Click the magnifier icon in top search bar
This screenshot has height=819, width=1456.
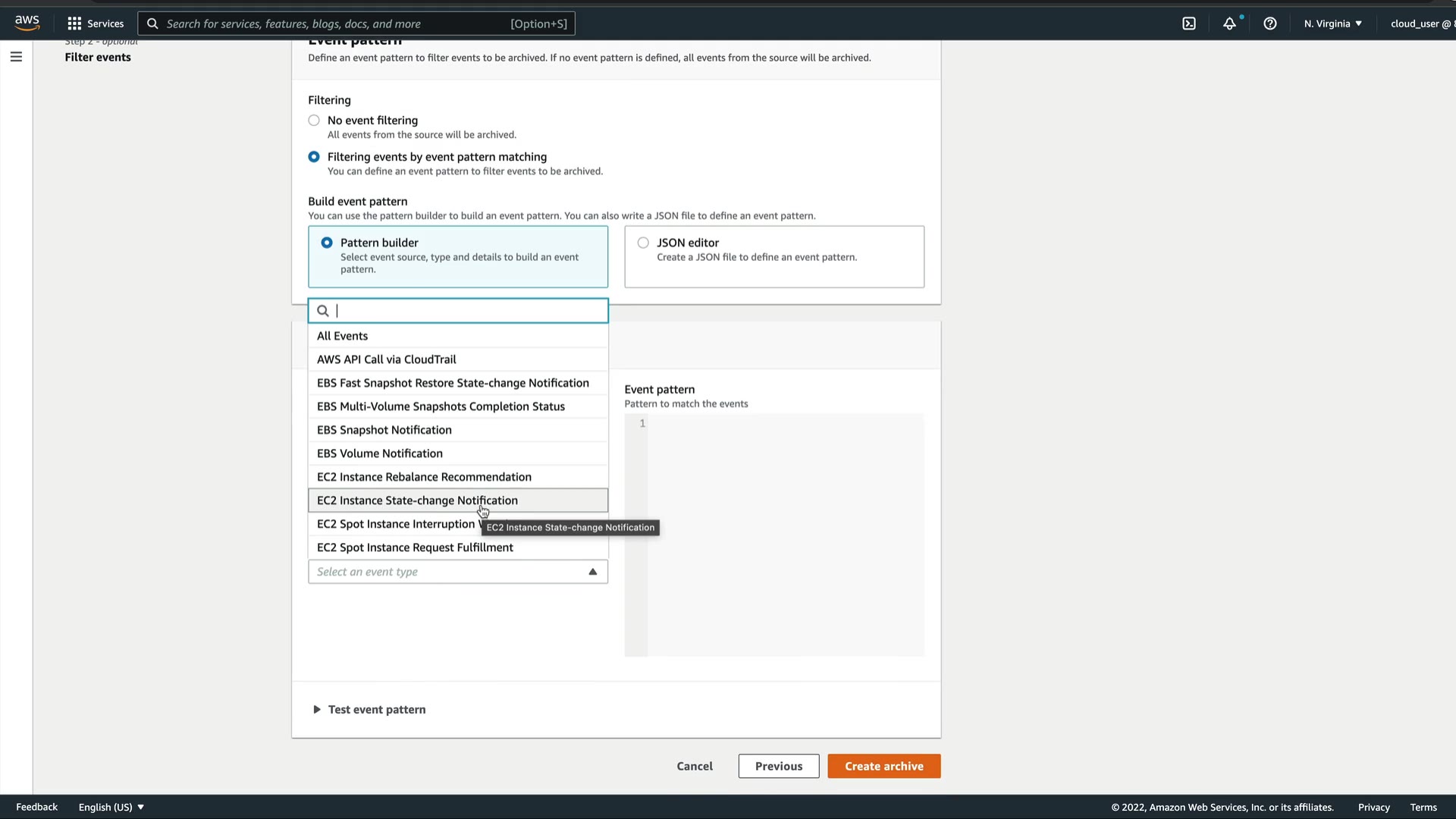point(152,24)
